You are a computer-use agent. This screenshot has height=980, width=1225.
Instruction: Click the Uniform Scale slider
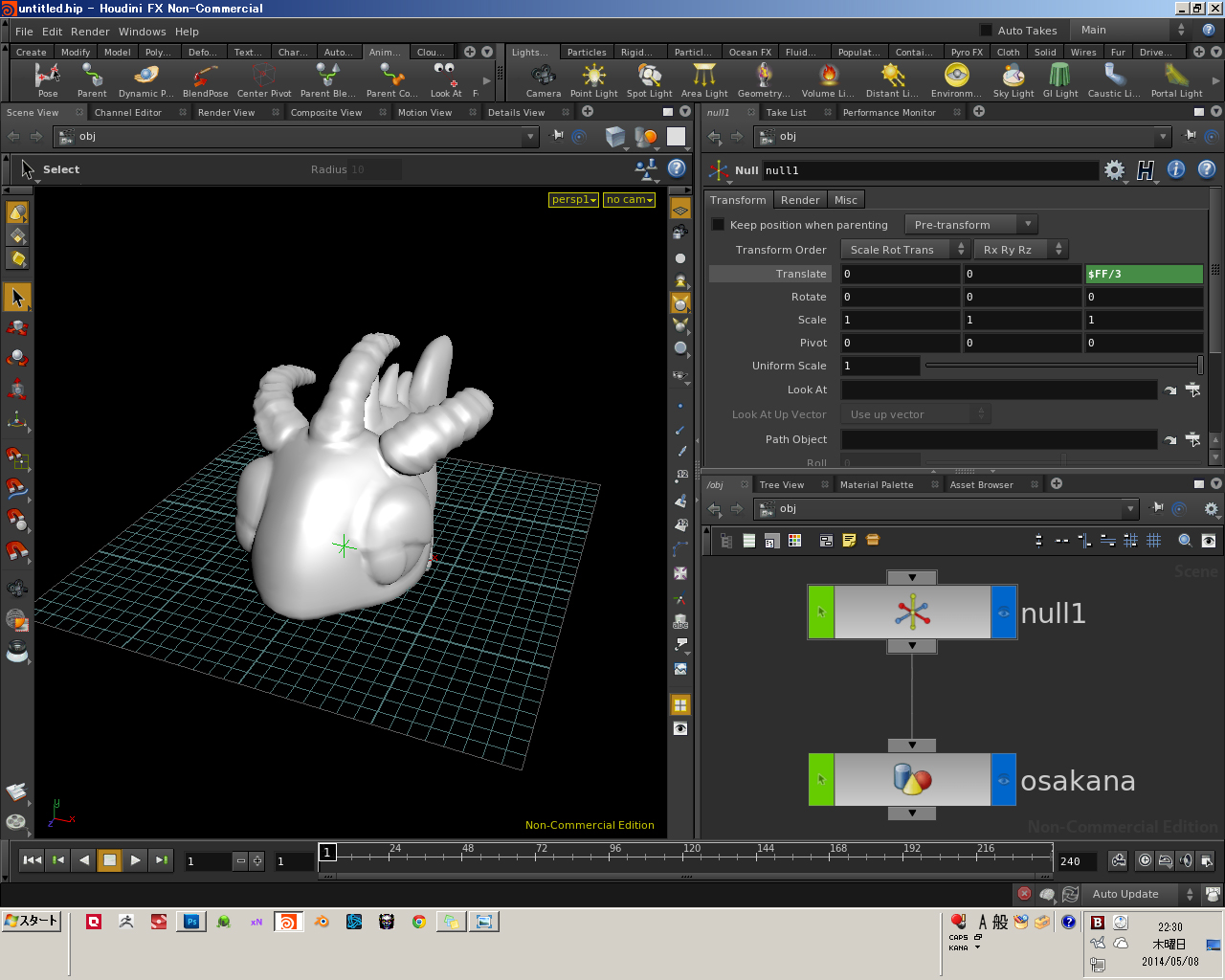click(1062, 366)
